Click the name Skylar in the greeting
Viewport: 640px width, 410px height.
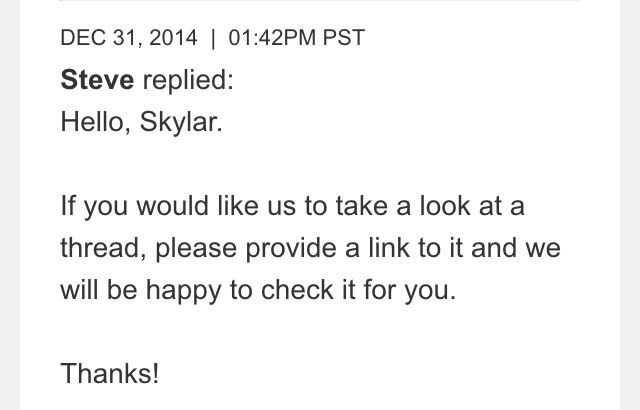coord(181,123)
